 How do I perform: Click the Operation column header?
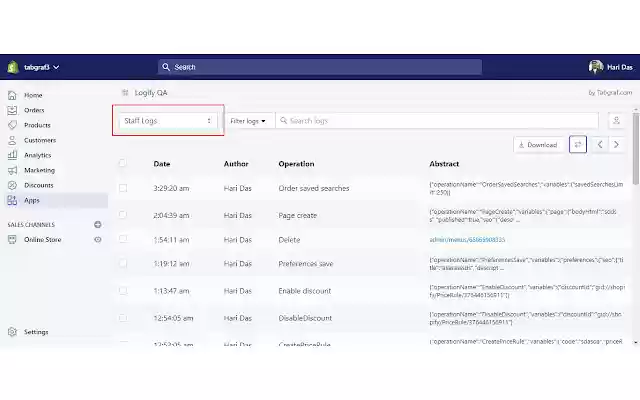(x=296, y=164)
